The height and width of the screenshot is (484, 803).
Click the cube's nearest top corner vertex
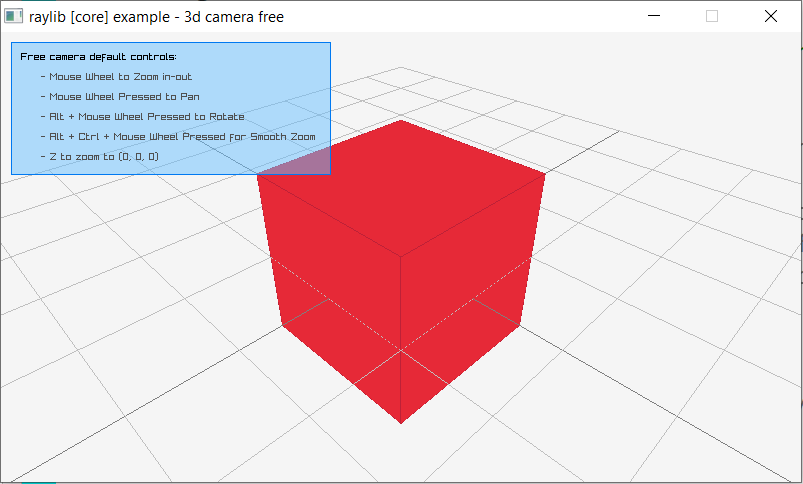point(401,255)
